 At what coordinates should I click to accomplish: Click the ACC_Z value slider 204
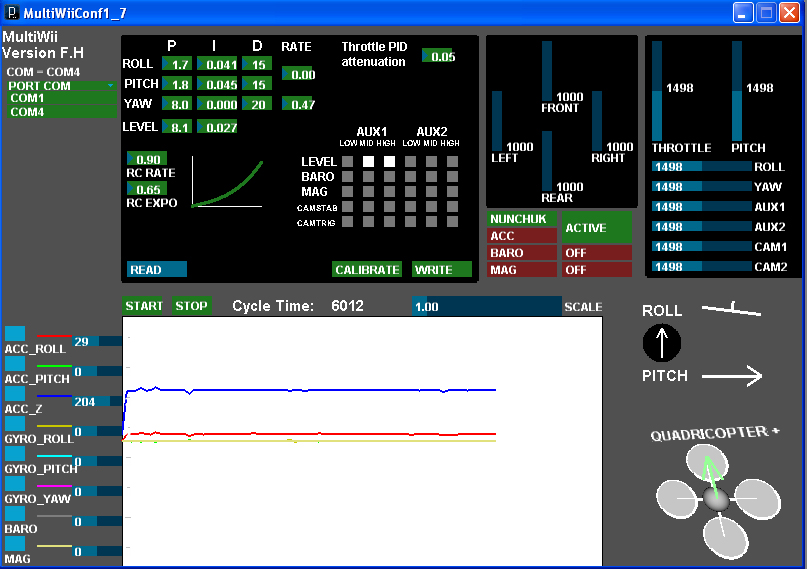pyautogui.click(x=97, y=401)
